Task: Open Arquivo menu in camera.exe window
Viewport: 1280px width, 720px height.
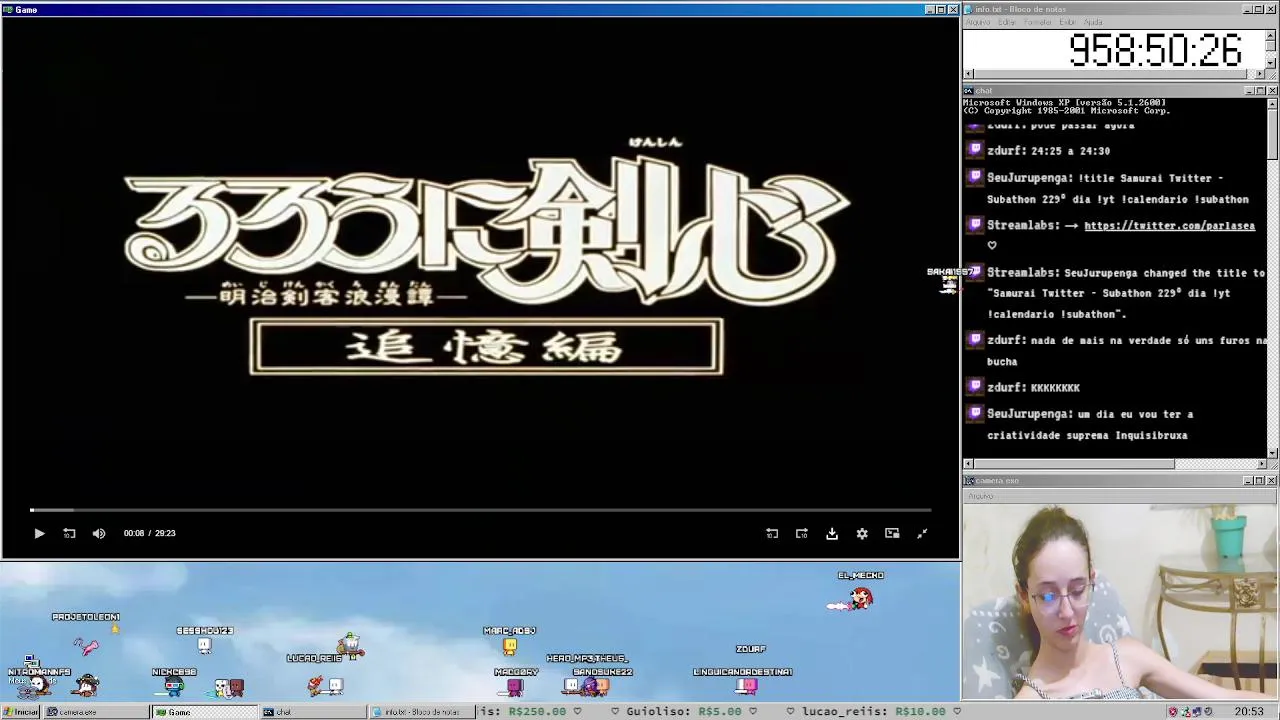Action: (981, 496)
